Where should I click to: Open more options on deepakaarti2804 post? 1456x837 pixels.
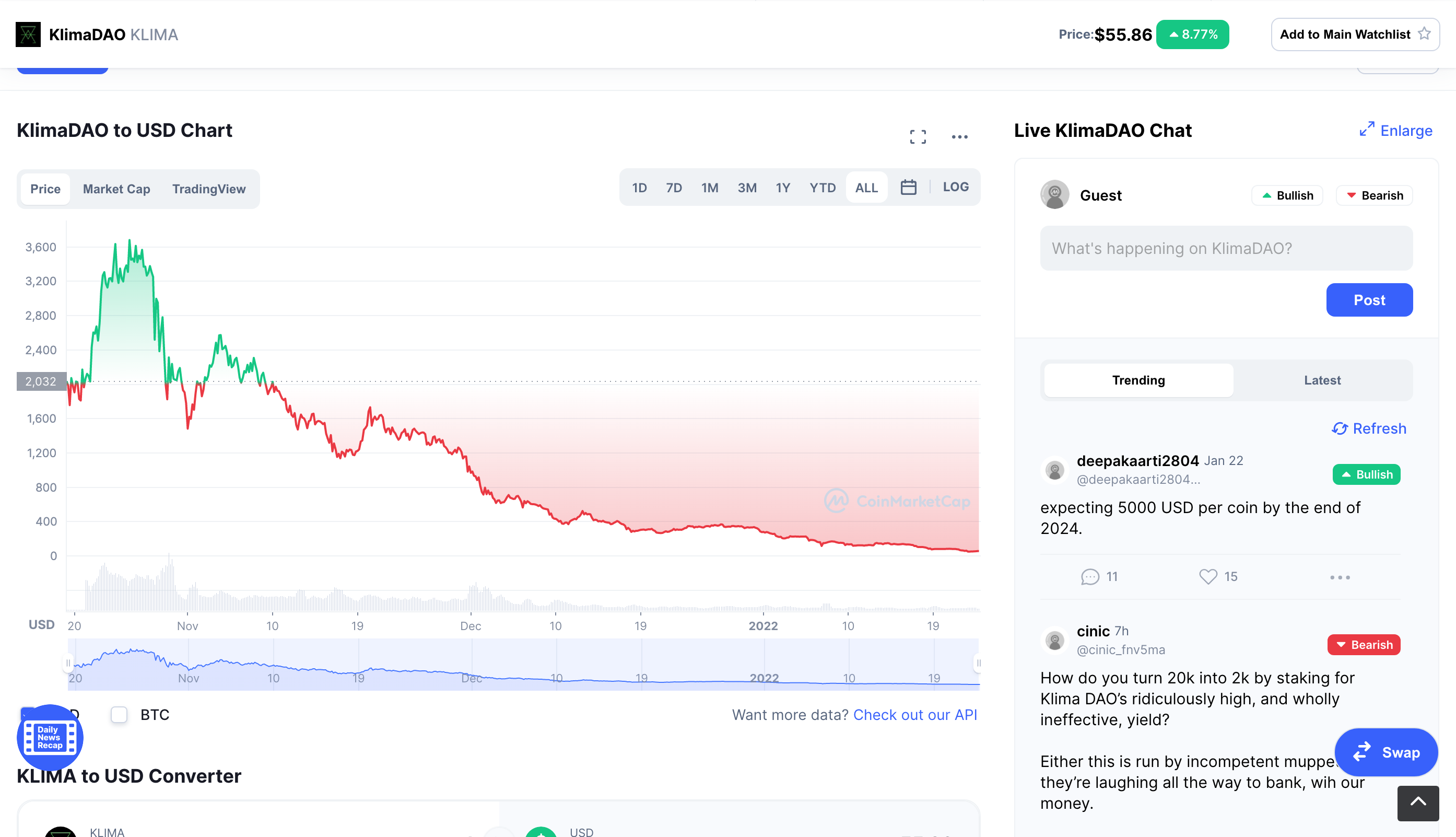click(x=1340, y=577)
